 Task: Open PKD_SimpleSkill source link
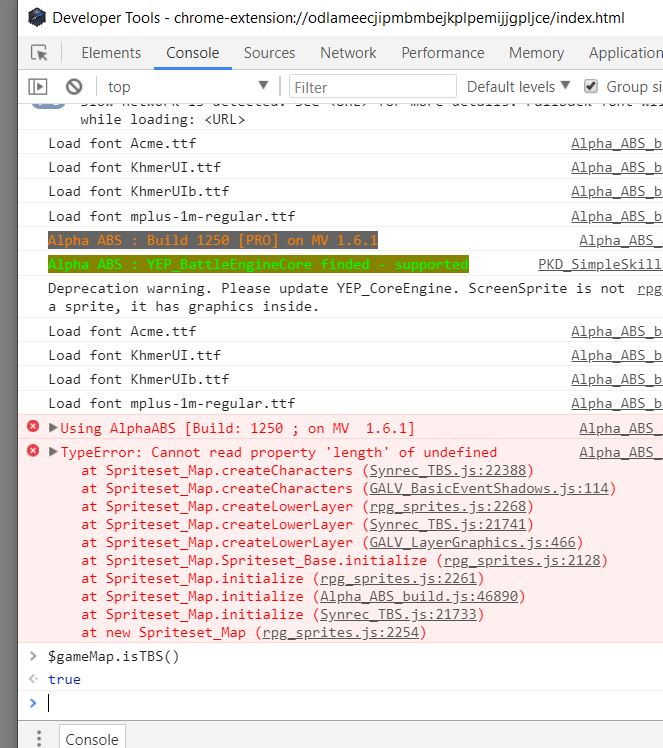tap(600, 264)
